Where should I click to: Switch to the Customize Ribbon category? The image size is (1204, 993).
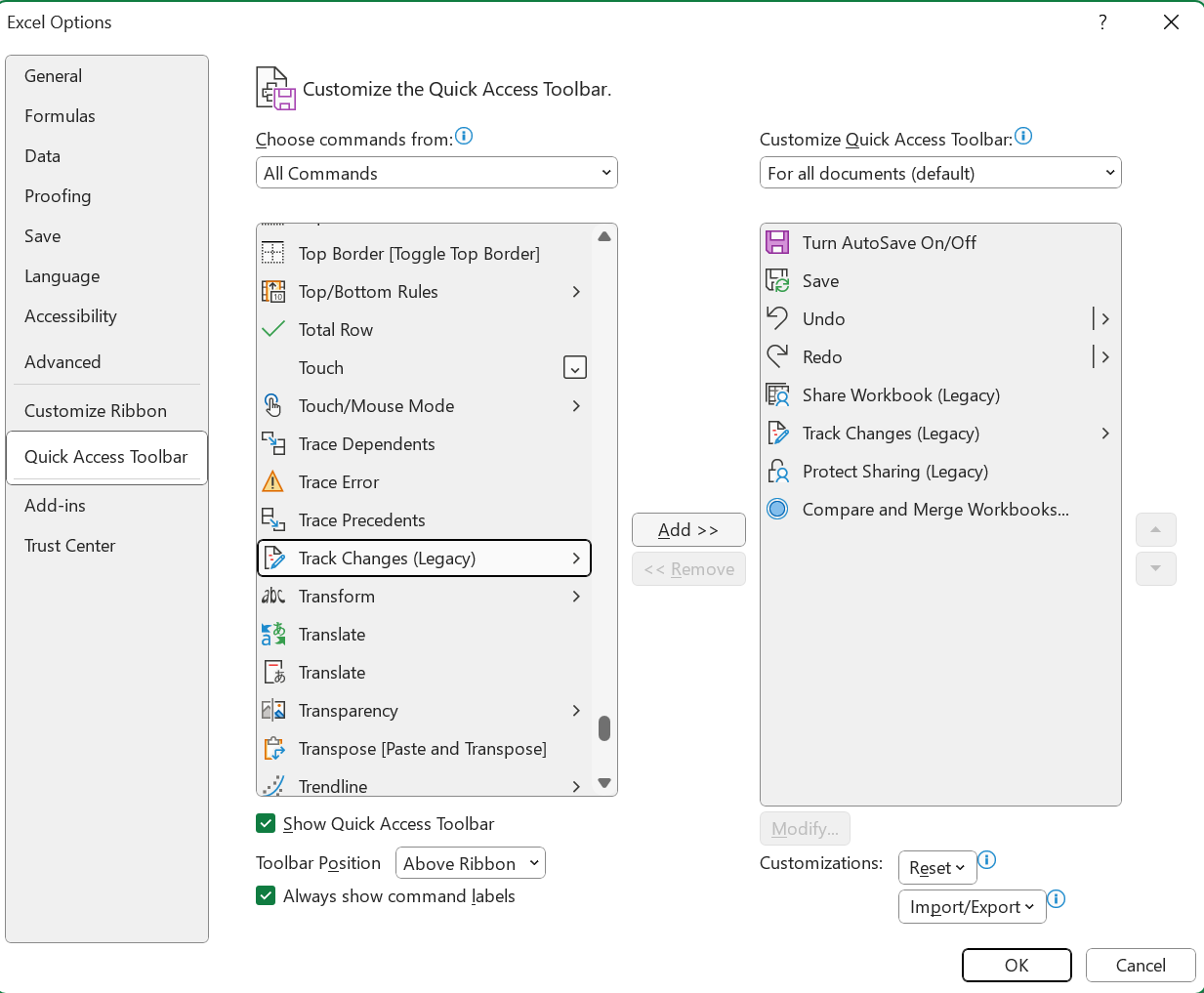click(96, 411)
